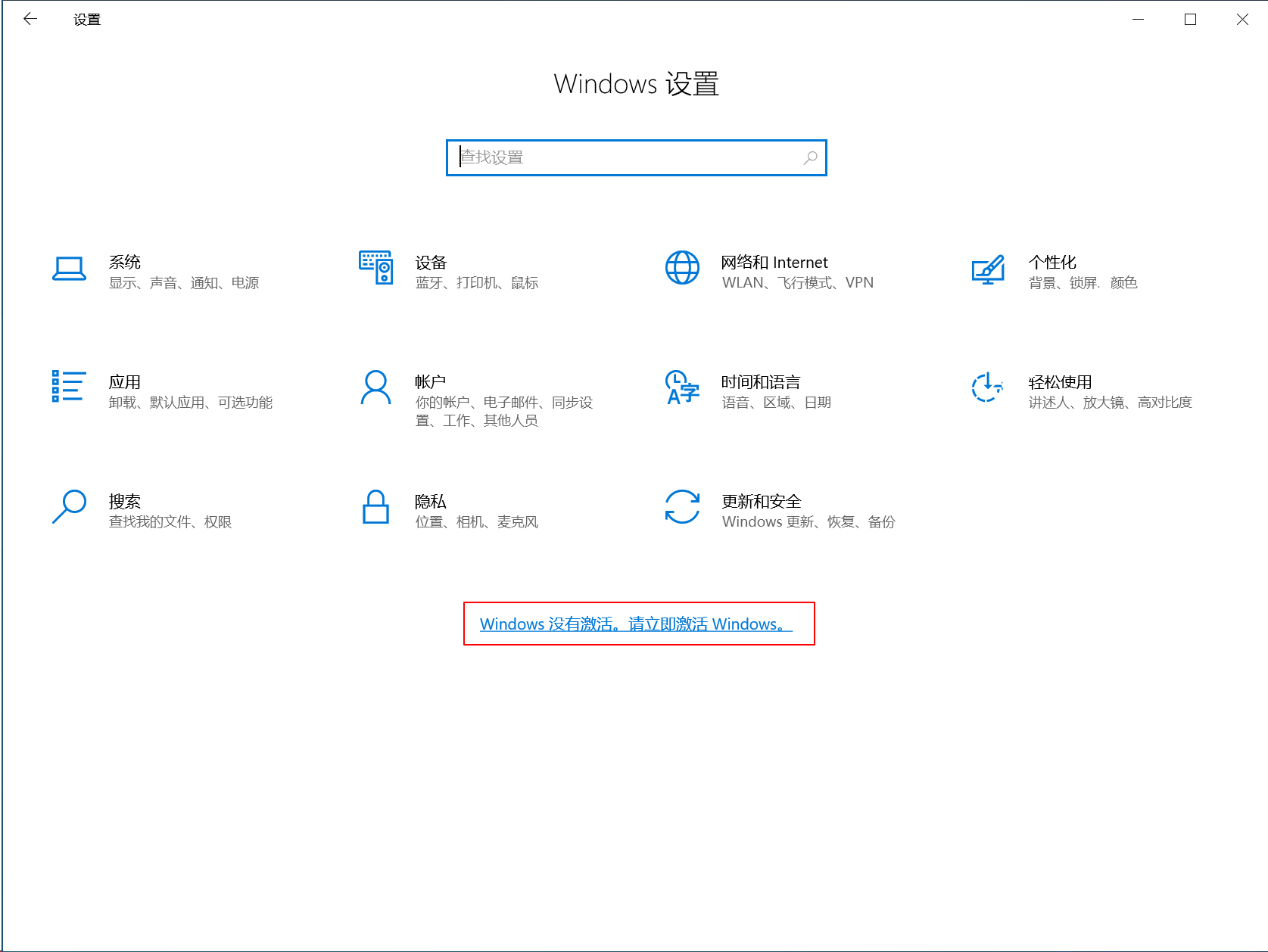The image size is (1268, 952).
Task: Open the Devices (设备) keyboard icon
Action: pyautogui.click(x=375, y=268)
